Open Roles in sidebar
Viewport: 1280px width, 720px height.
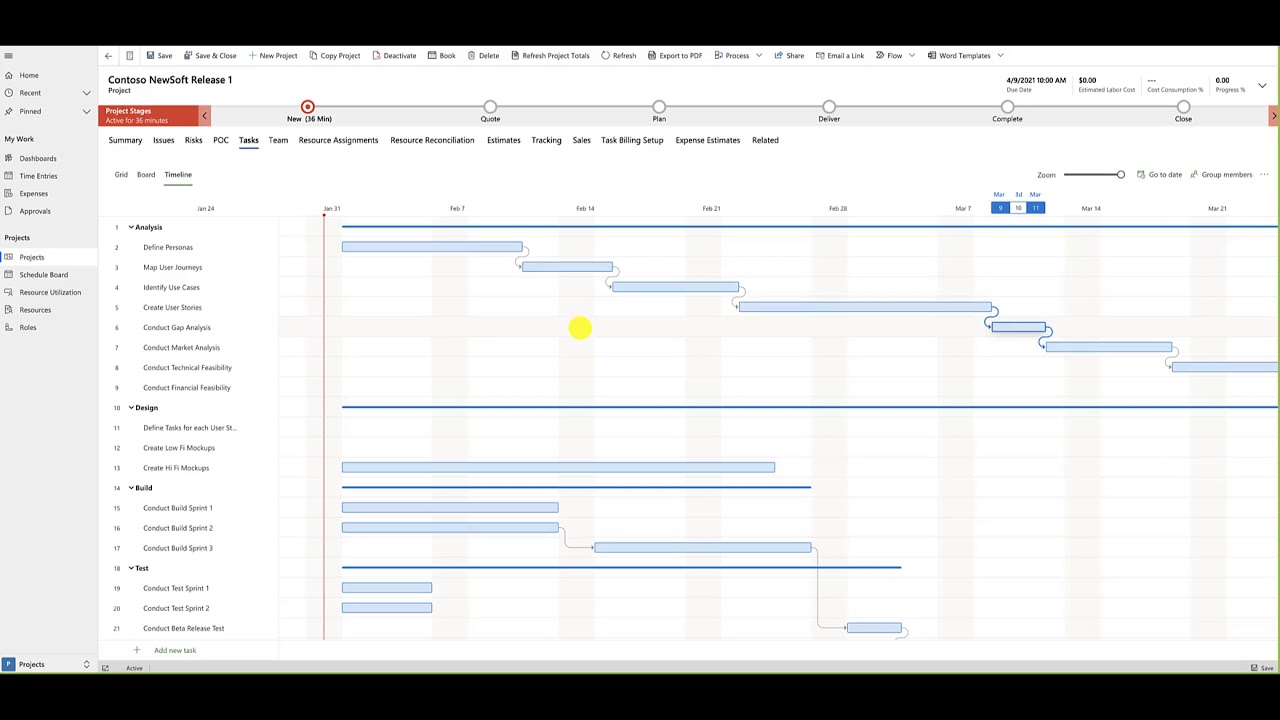pyautogui.click(x=28, y=327)
